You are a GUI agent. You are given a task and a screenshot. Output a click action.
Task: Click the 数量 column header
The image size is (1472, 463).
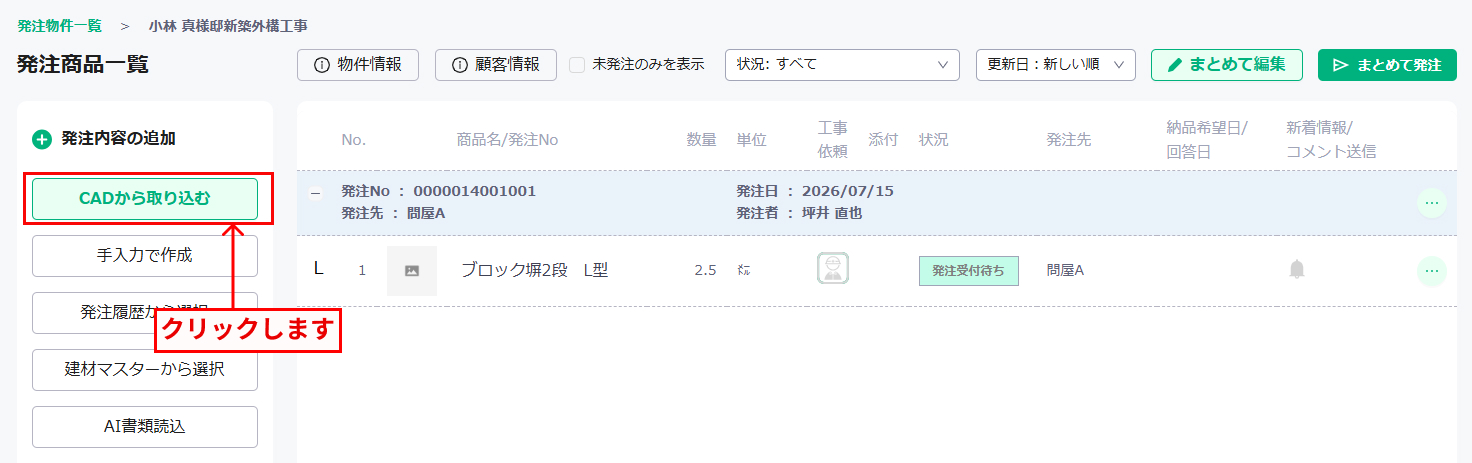coord(701,140)
